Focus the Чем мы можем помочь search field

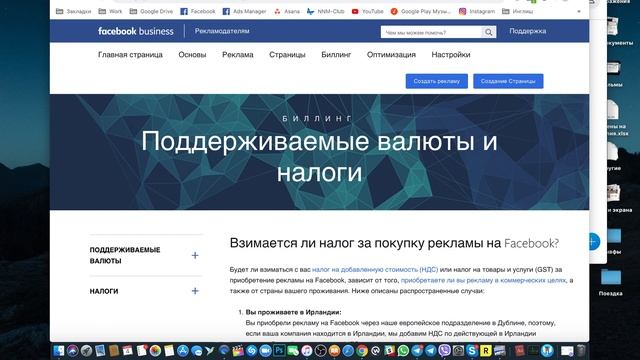[431, 32]
